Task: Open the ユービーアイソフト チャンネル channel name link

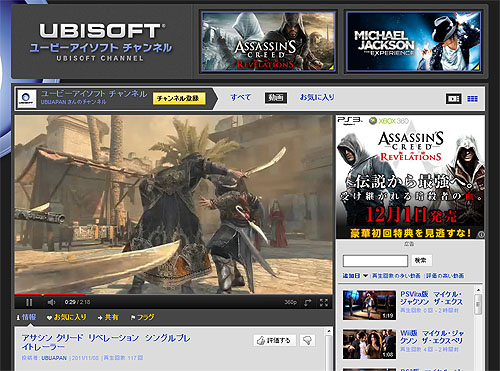Action: [94, 94]
